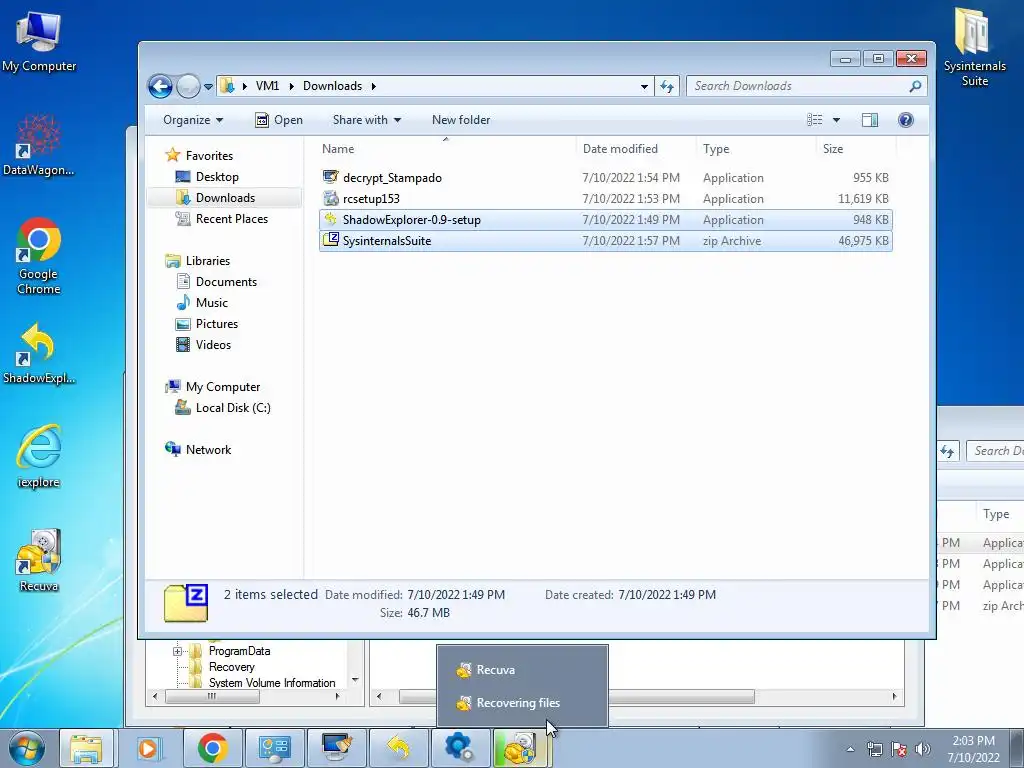Select the decrypt_Stampado file
Image resolution: width=1024 pixels, height=768 pixels.
[605, 178]
